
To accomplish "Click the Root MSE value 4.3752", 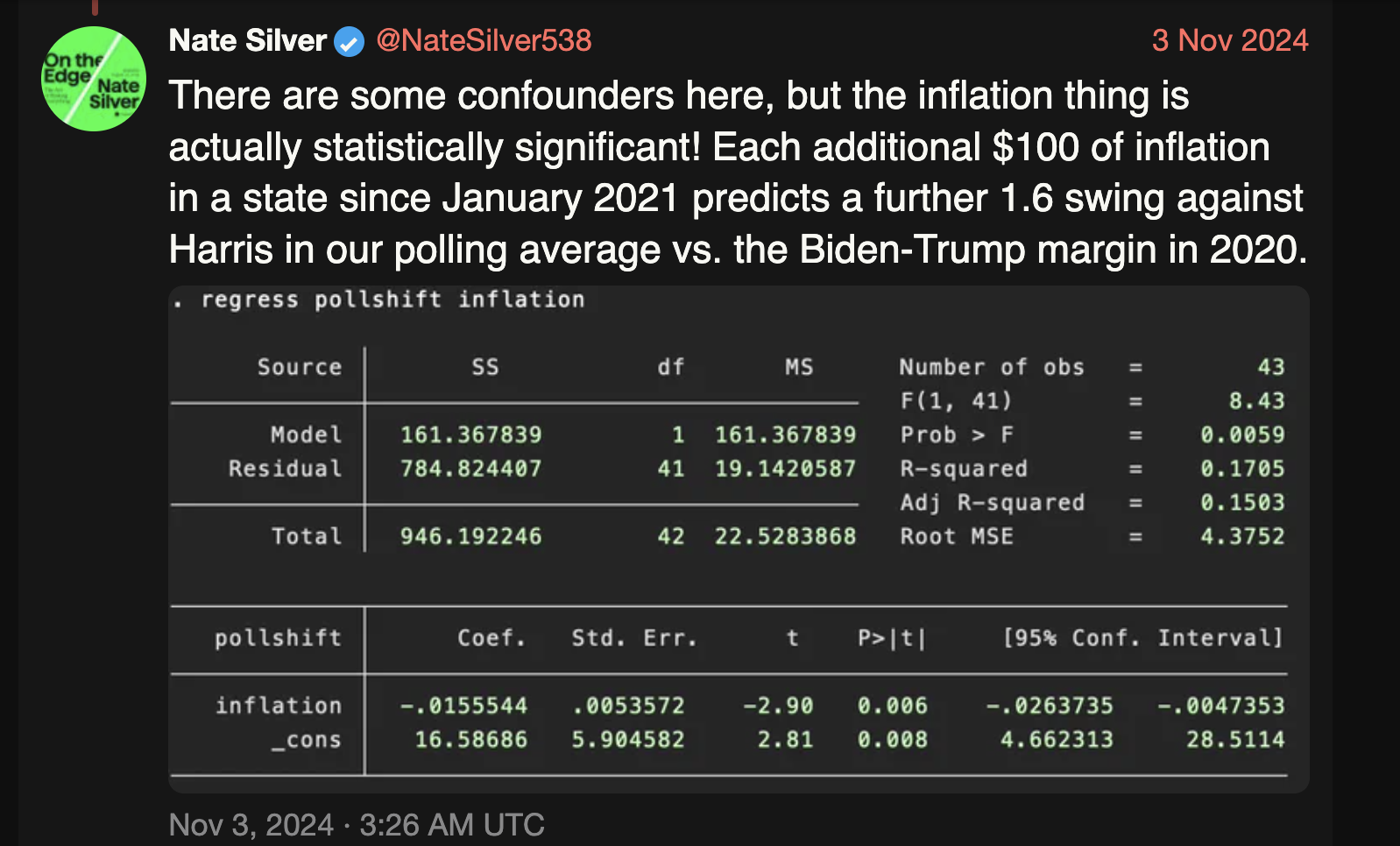I will [x=1241, y=536].
